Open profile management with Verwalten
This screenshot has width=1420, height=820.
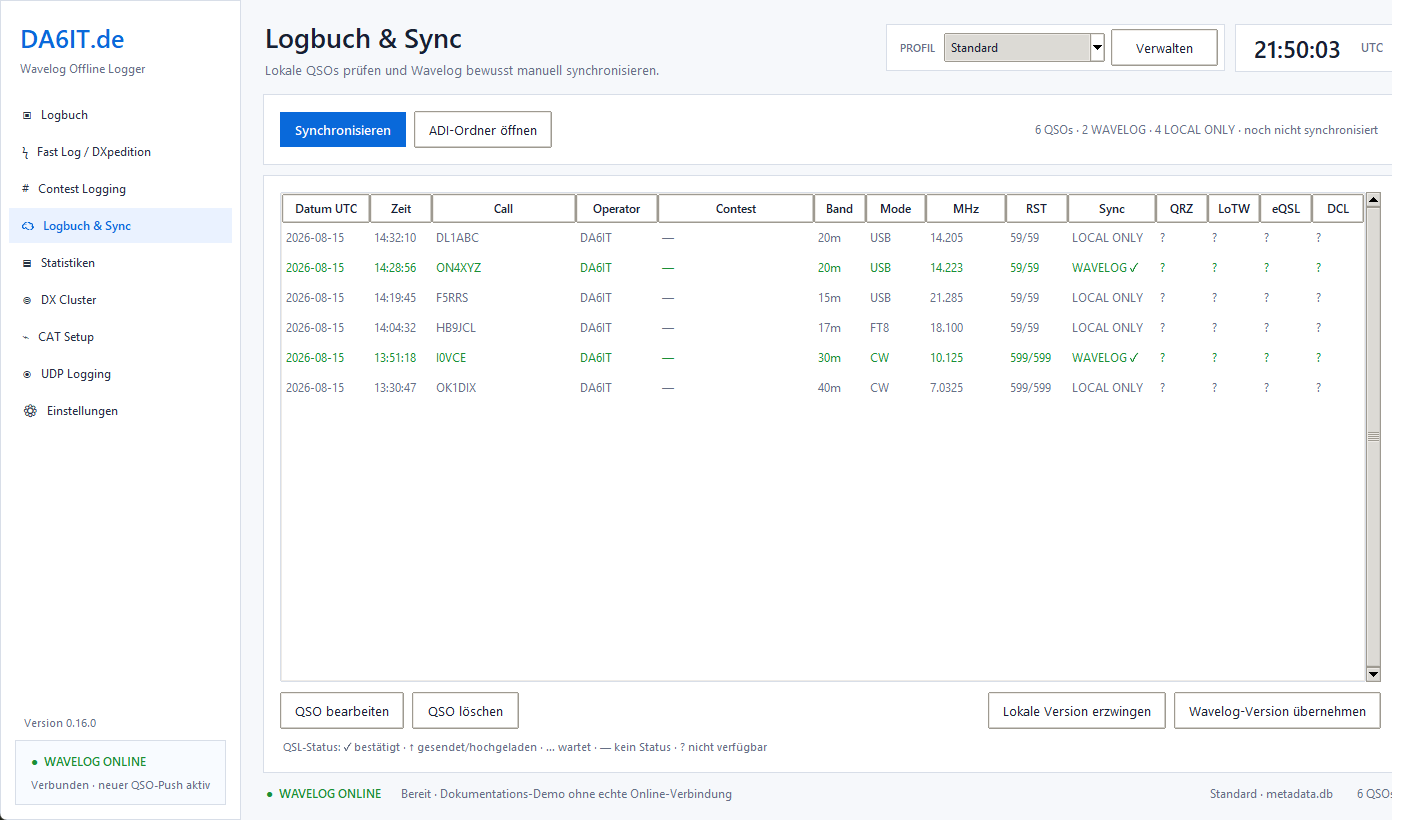1164,48
